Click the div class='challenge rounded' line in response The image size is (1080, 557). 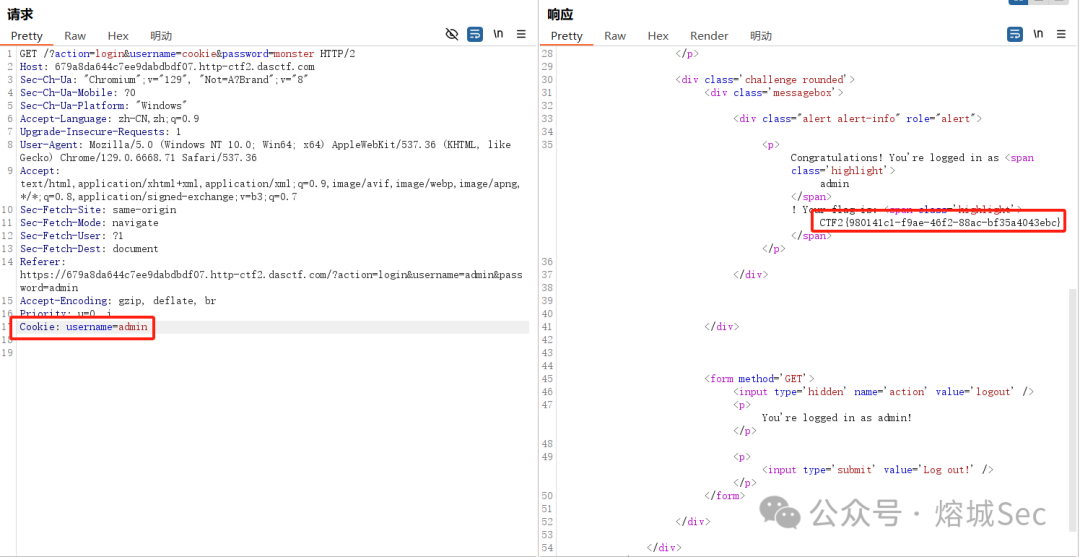765,80
